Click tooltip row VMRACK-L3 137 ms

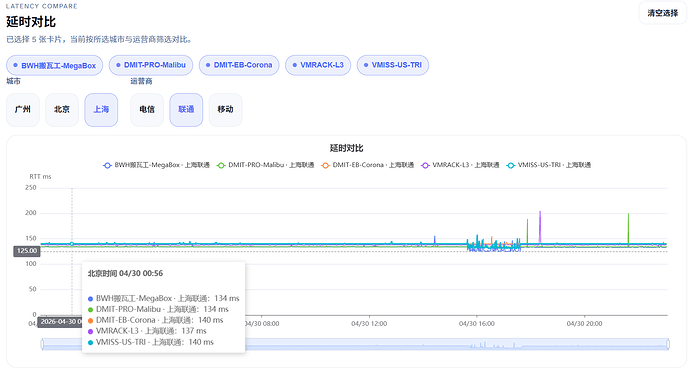pos(147,331)
